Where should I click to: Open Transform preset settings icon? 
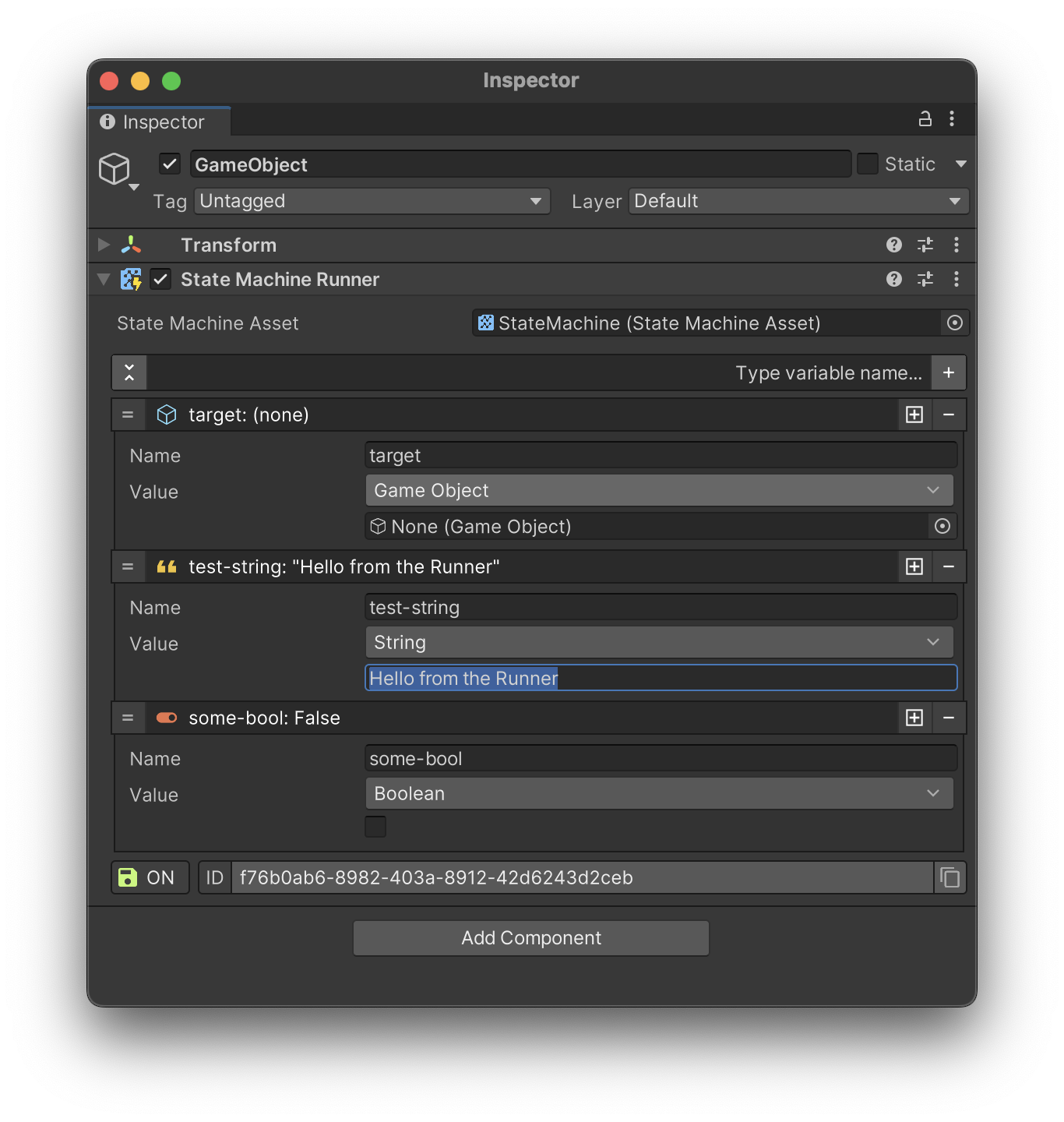(925, 245)
